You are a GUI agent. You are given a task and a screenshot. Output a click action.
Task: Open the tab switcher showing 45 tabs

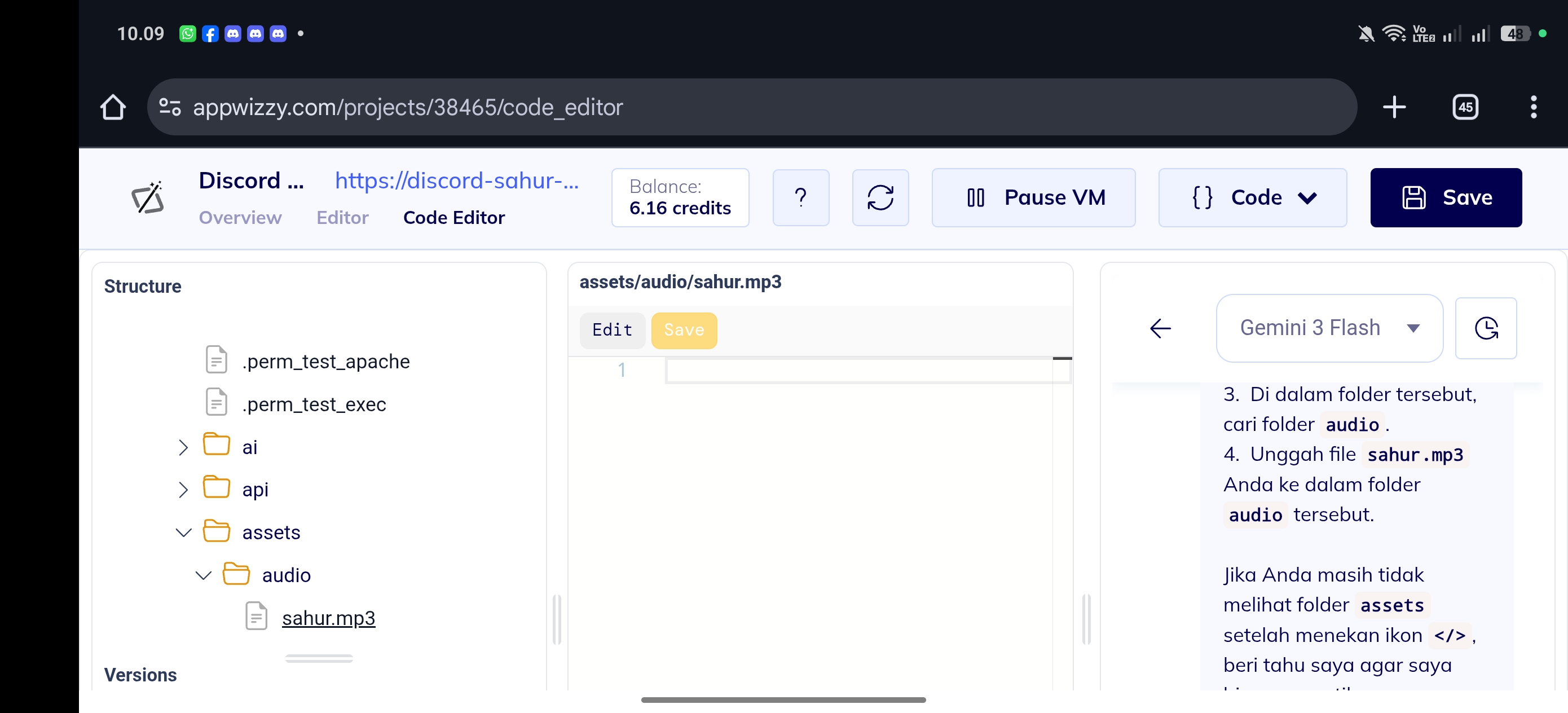click(x=1465, y=107)
